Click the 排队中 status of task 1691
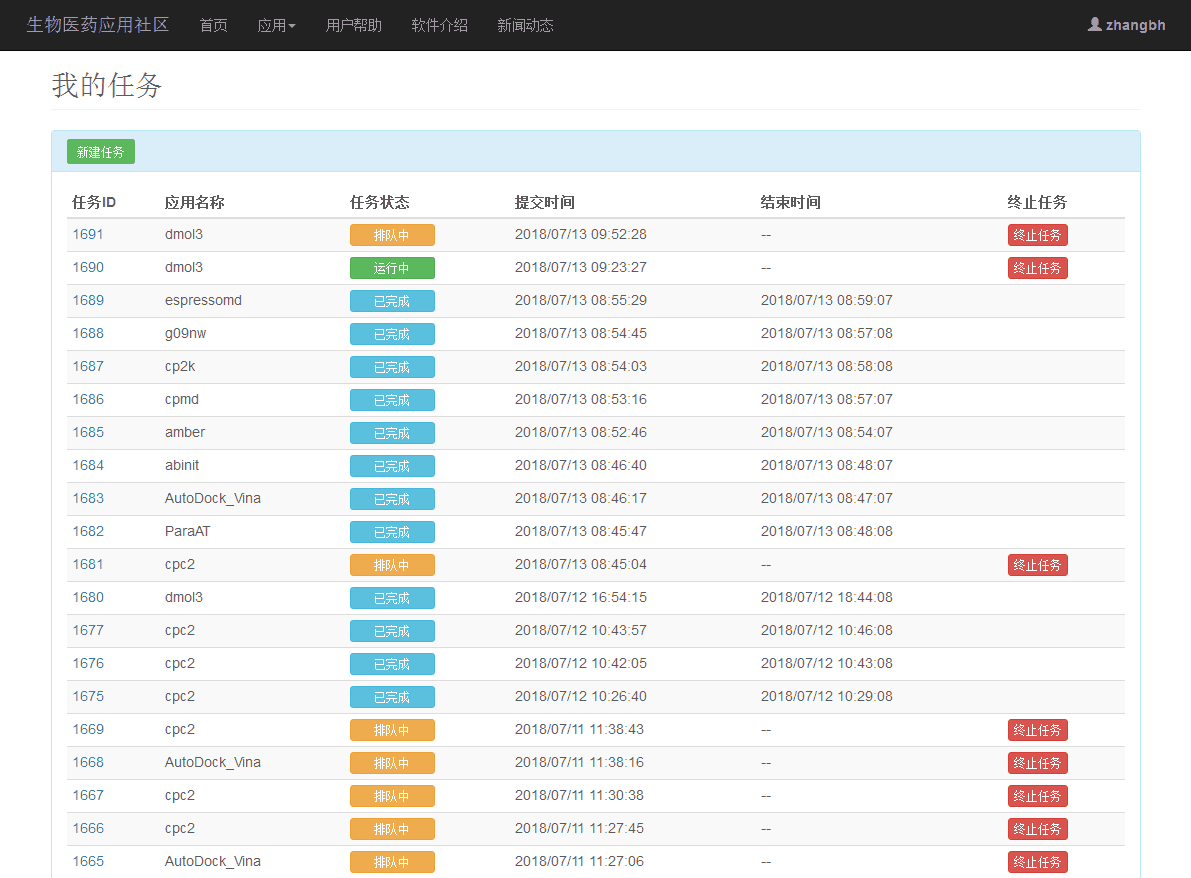 [392, 235]
